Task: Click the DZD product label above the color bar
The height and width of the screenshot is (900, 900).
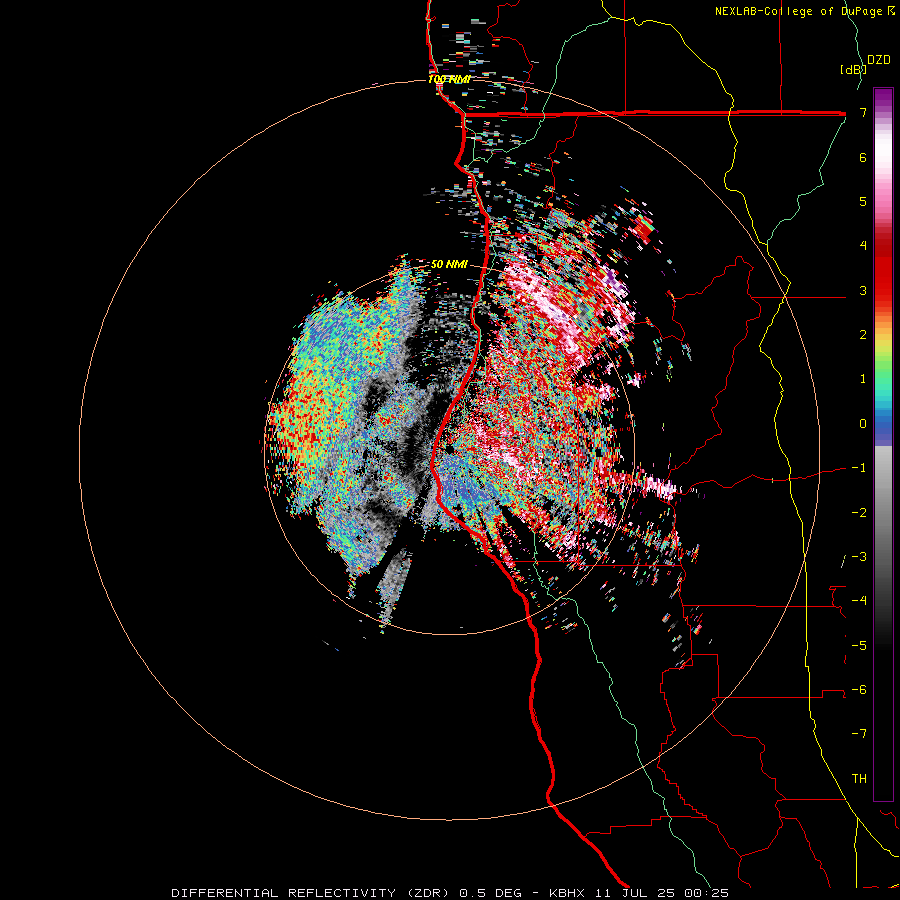Action: pyautogui.click(x=879, y=60)
